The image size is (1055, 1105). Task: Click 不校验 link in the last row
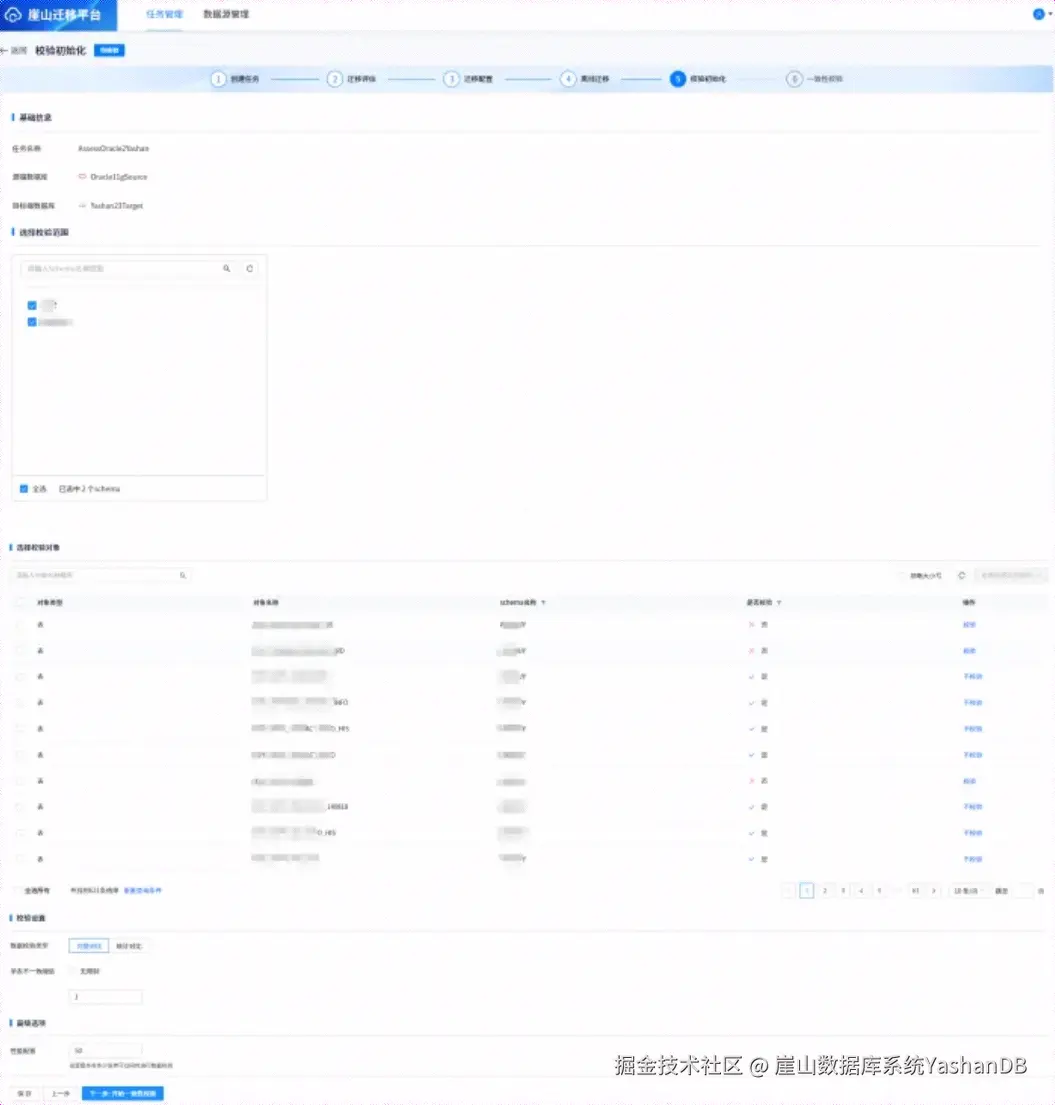click(973, 859)
